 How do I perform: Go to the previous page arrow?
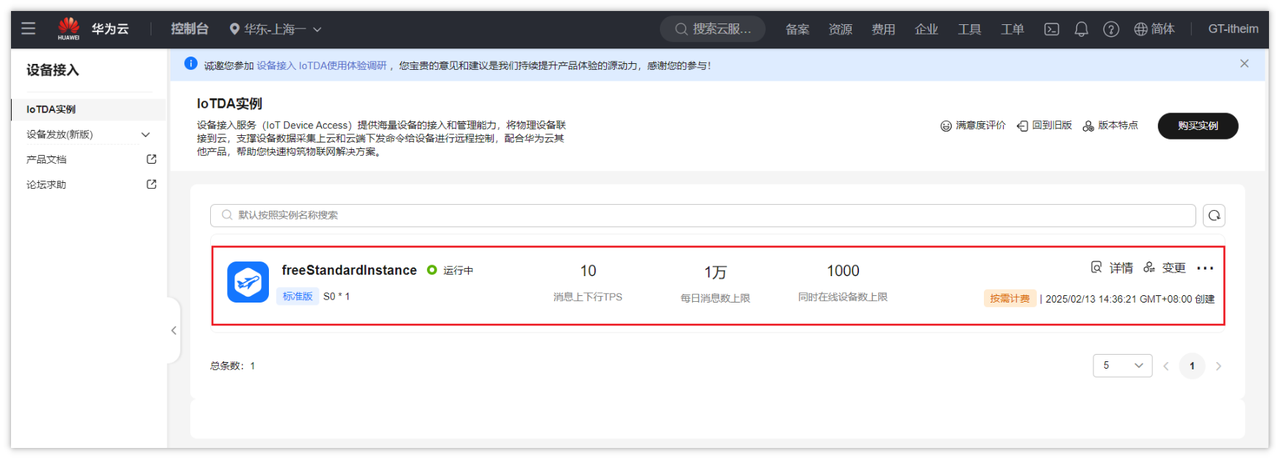(x=1166, y=366)
